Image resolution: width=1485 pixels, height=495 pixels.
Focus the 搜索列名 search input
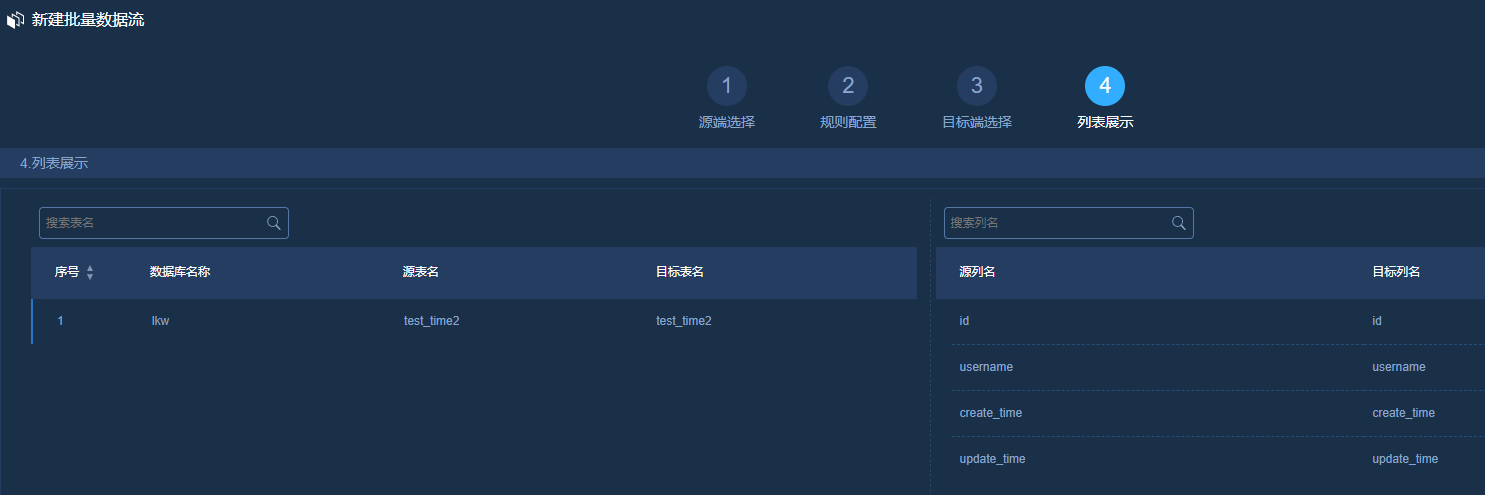[x=1057, y=223]
